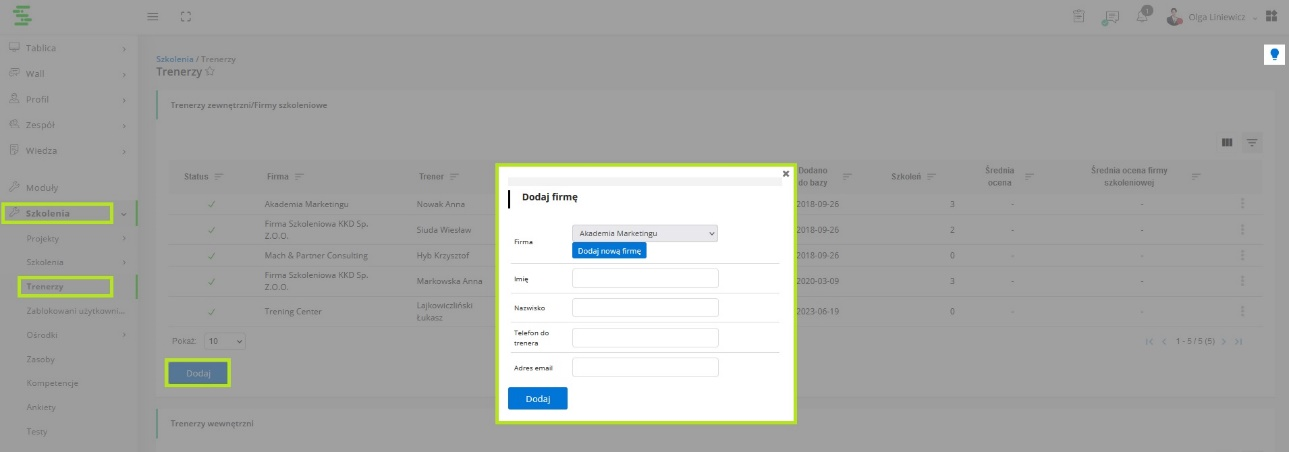Click the Szkolenia breadcrumb link
Image resolution: width=1289 pixels, height=452 pixels.
[174, 59]
